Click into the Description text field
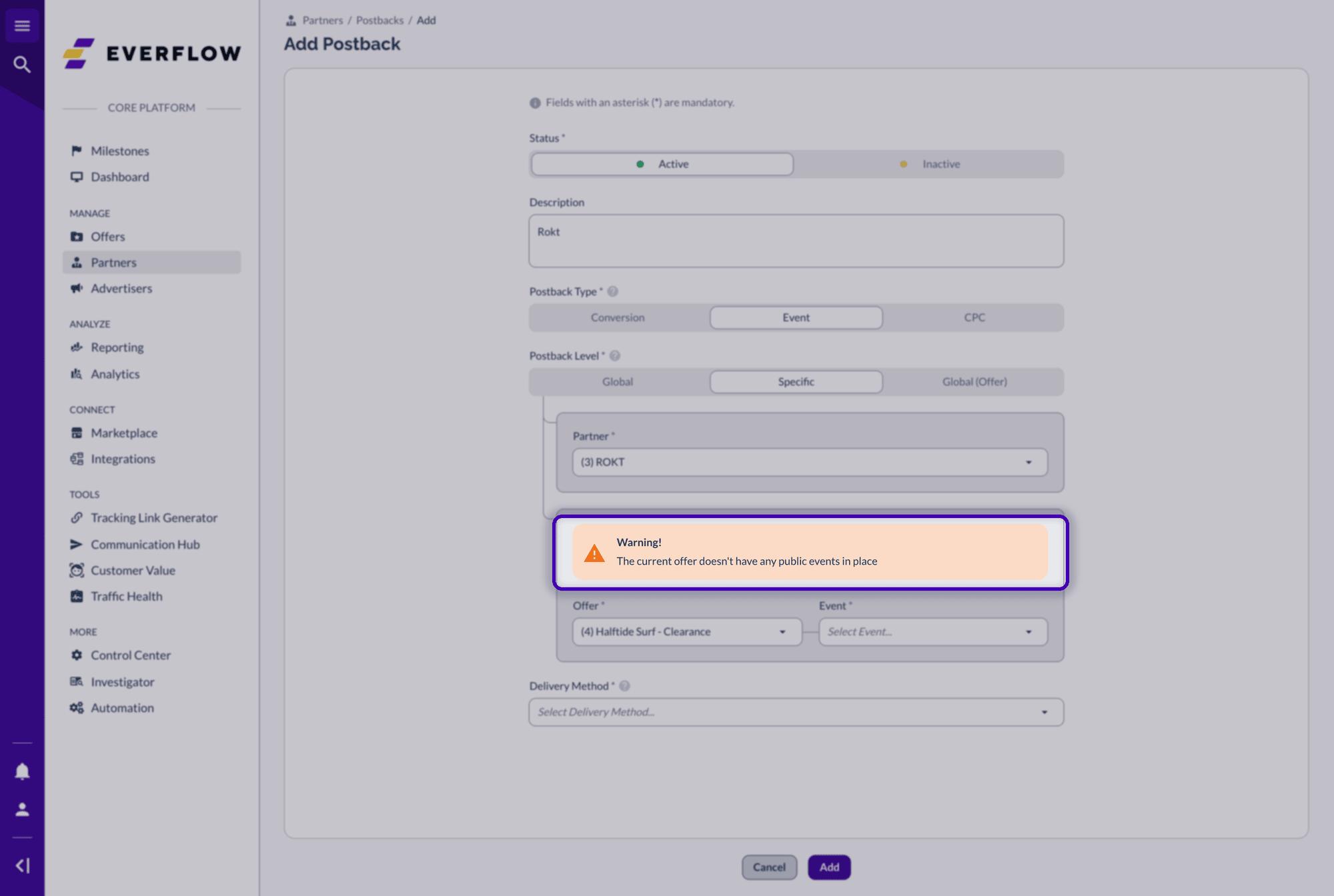The image size is (1334, 896). [796, 241]
